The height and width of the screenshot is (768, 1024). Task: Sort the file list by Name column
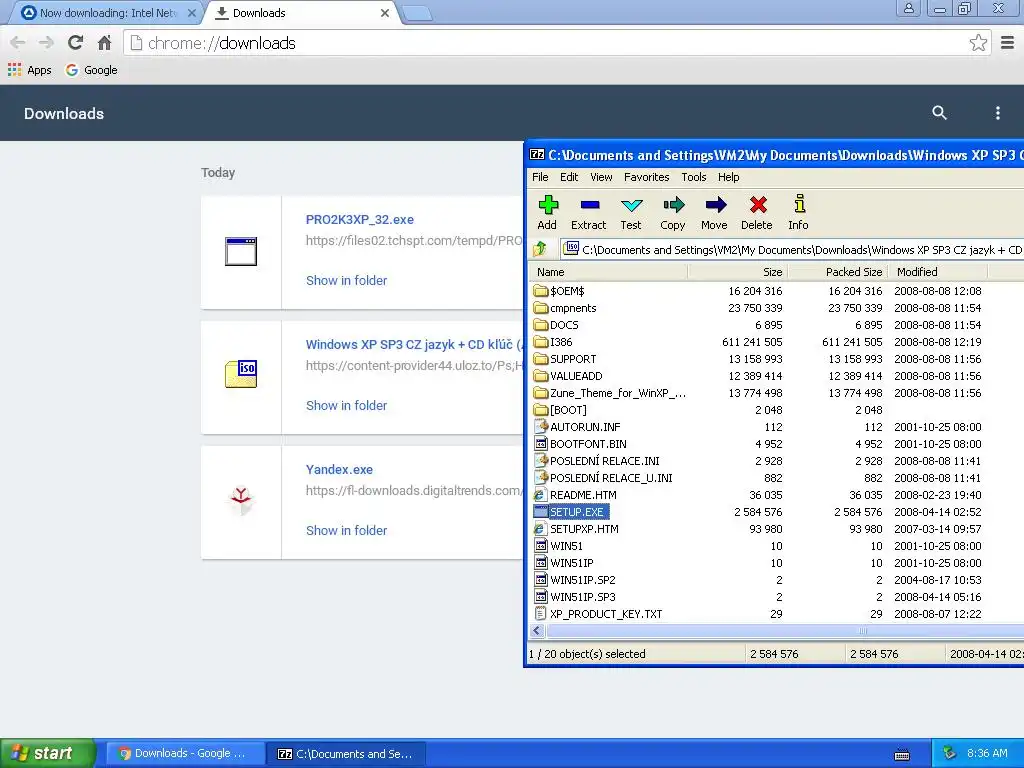609,272
